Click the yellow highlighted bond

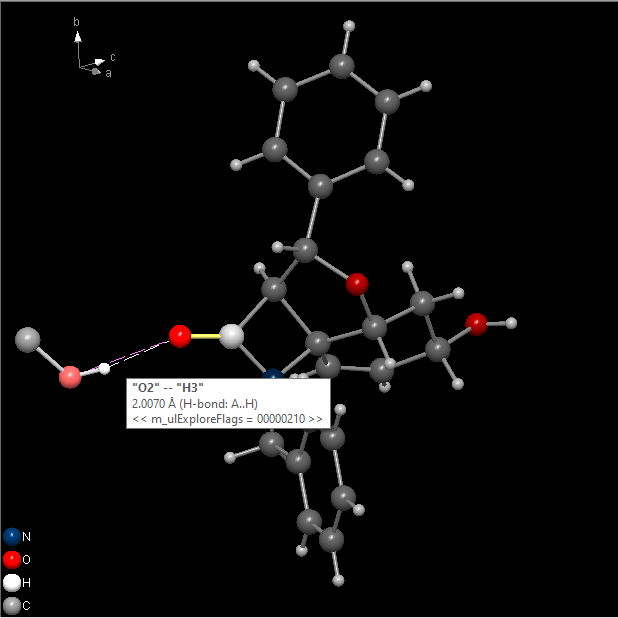(205, 336)
